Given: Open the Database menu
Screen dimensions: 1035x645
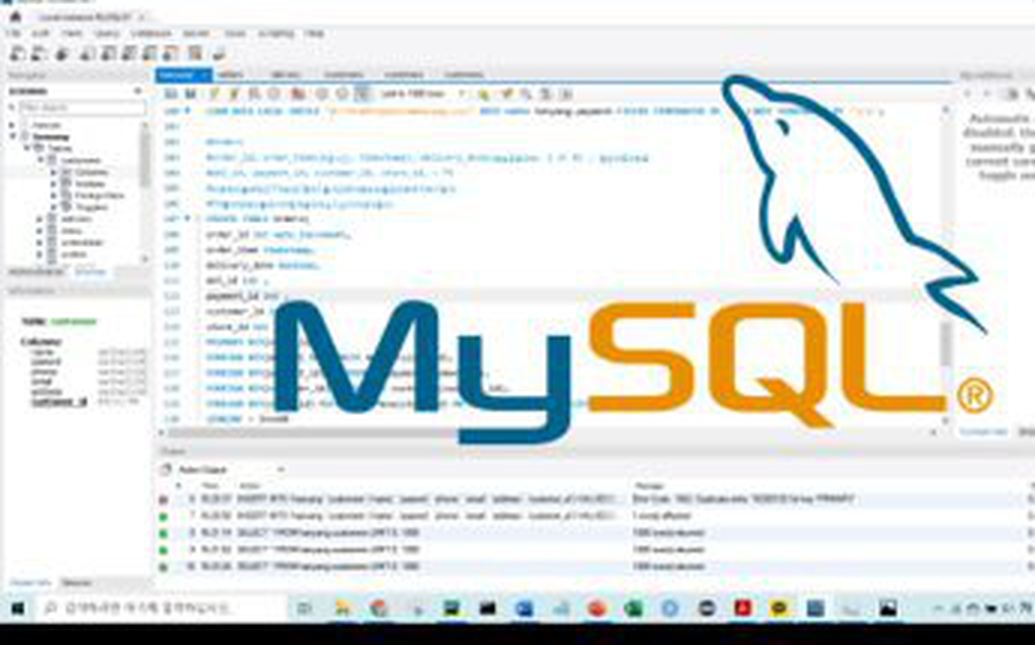Looking at the screenshot, I should coord(151,34).
